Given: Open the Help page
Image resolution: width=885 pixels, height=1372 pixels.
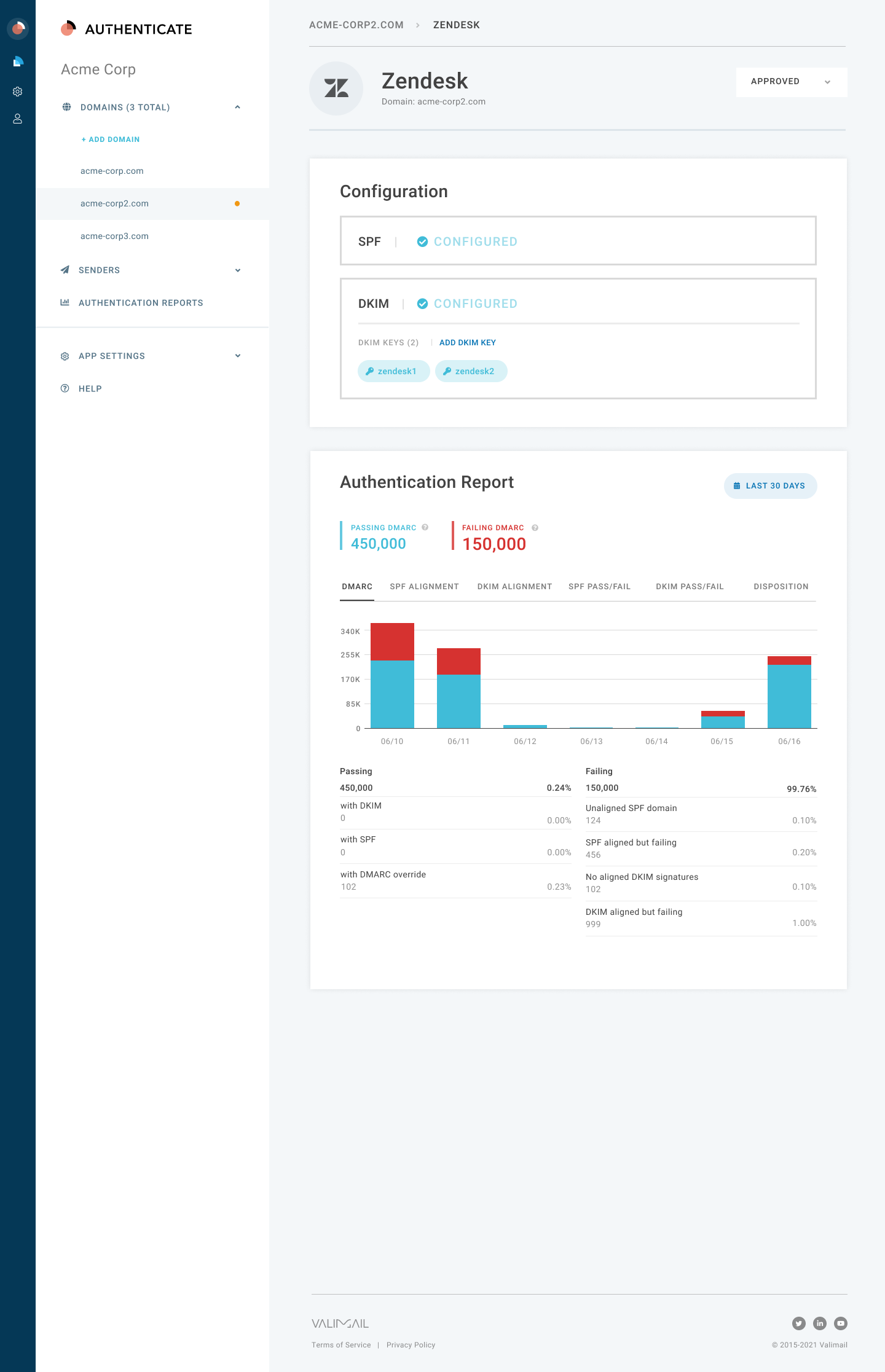Looking at the screenshot, I should (90, 389).
